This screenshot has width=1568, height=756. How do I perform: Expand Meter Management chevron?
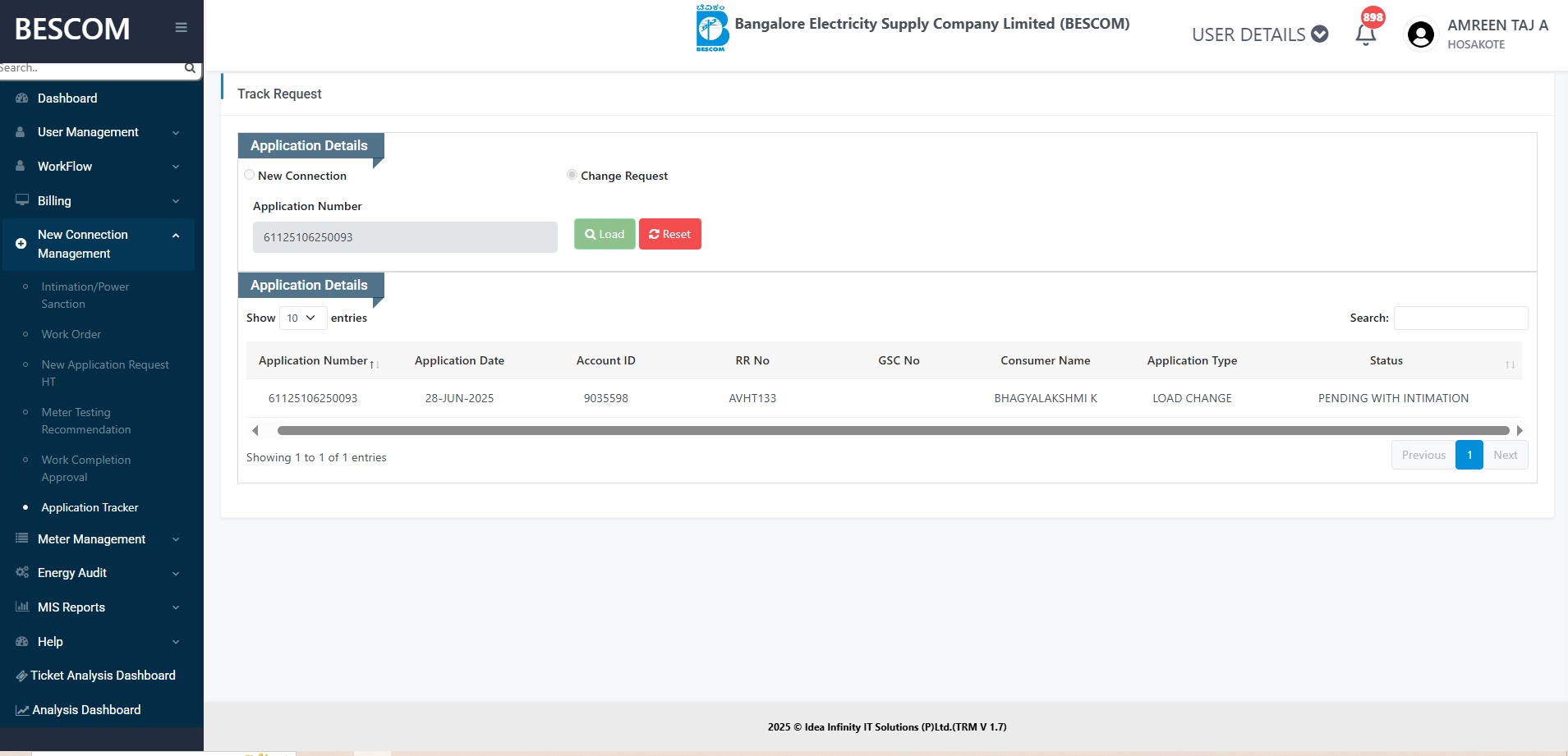[176, 539]
